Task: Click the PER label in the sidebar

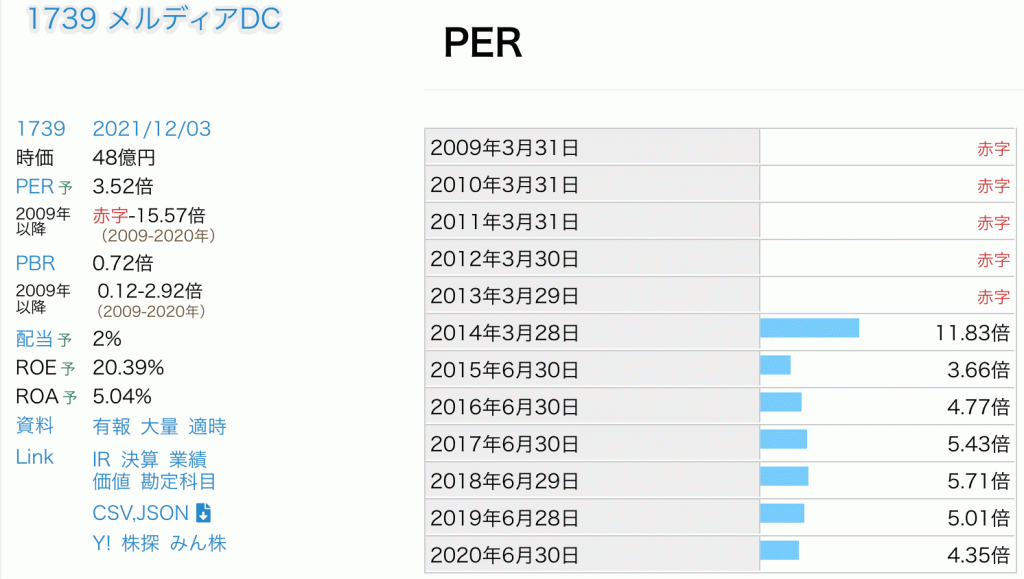Action: click(x=36, y=186)
